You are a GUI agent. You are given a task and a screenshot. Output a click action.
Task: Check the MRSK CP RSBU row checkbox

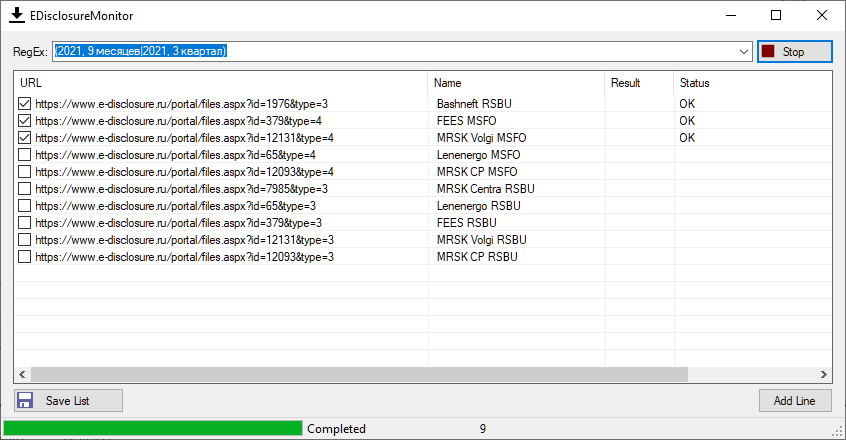tap(24, 257)
